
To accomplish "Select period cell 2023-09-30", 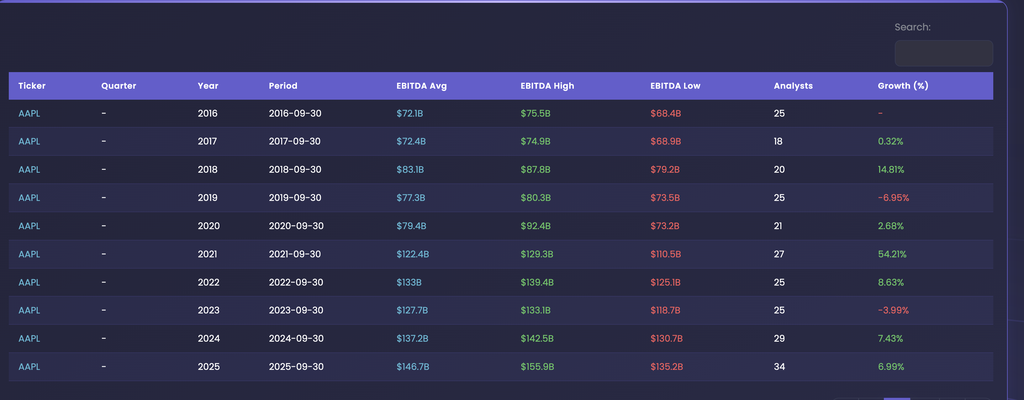I will (296, 310).
